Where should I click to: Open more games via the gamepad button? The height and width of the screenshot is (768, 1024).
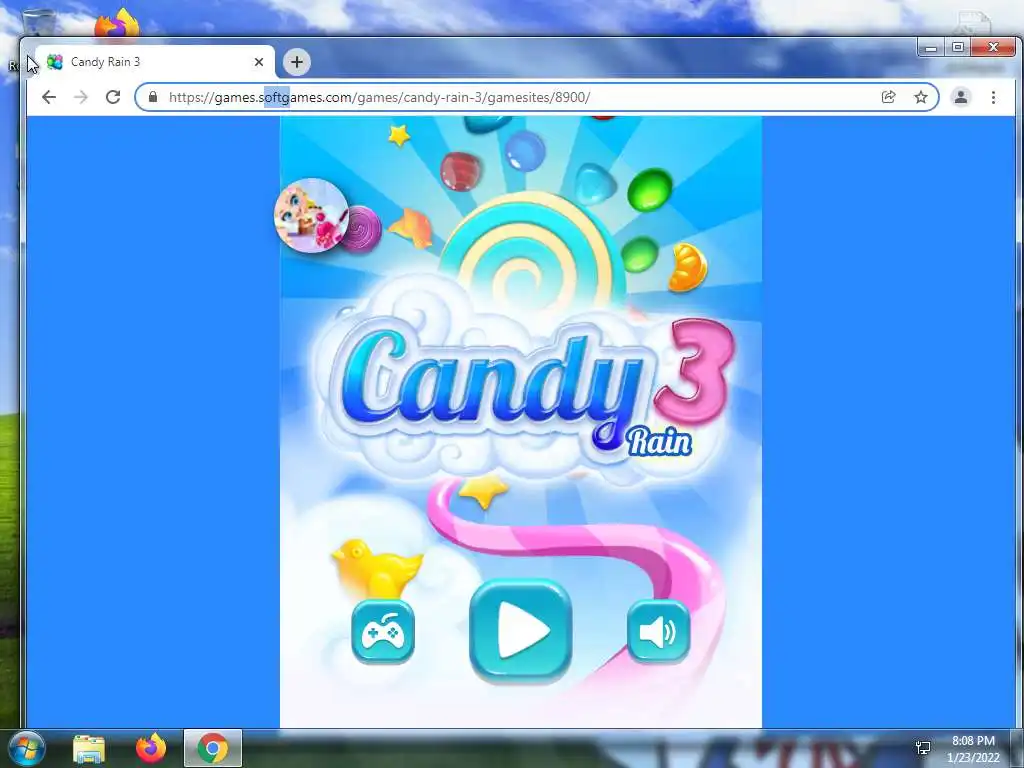(x=383, y=632)
